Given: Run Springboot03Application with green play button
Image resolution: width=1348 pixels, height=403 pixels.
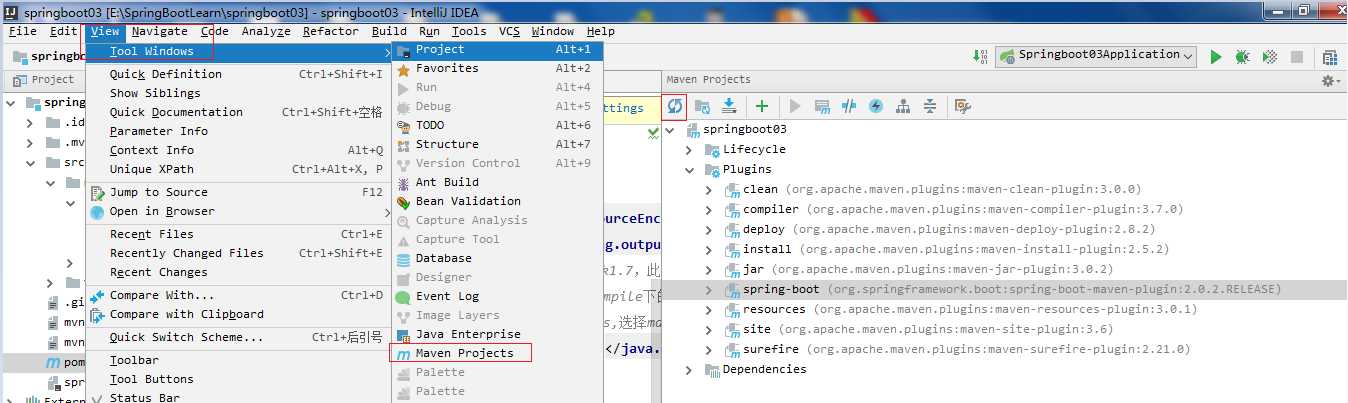Looking at the screenshot, I should tap(1216, 57).
